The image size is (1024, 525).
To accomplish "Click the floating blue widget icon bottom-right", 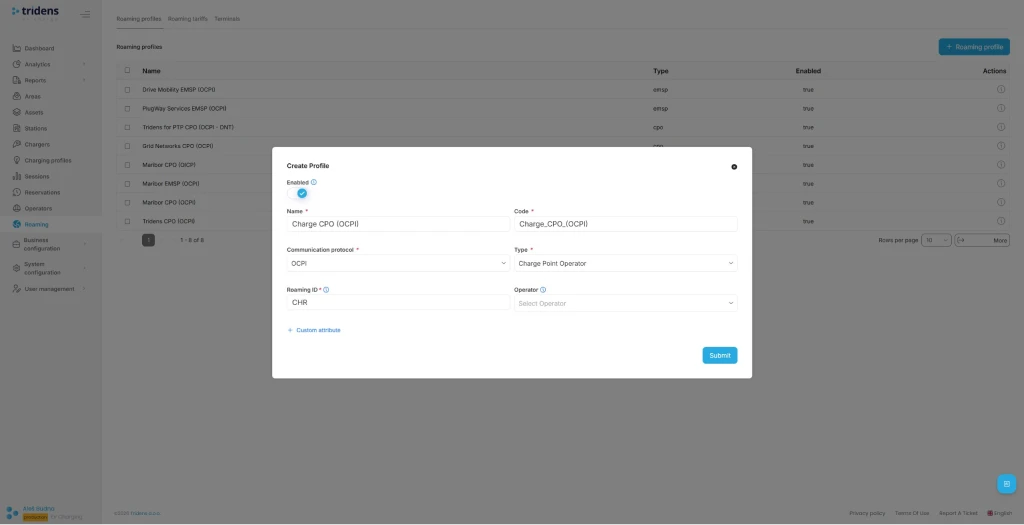I will [x=1006, y=484].
